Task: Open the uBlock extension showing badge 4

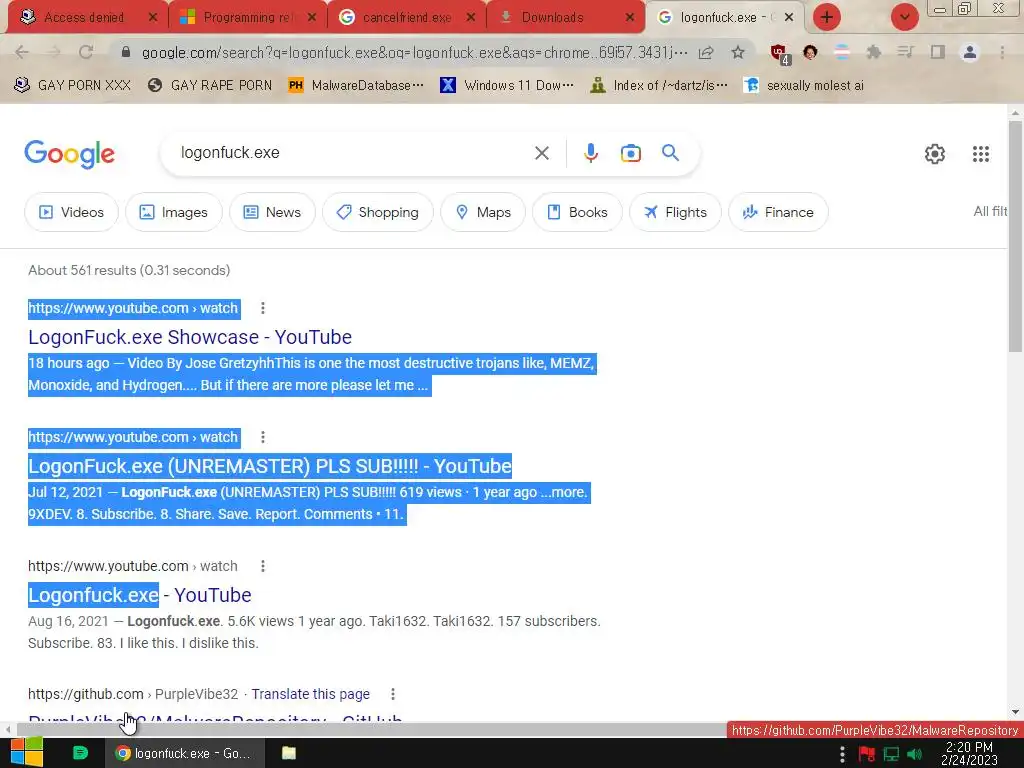Action: (779, 54)
